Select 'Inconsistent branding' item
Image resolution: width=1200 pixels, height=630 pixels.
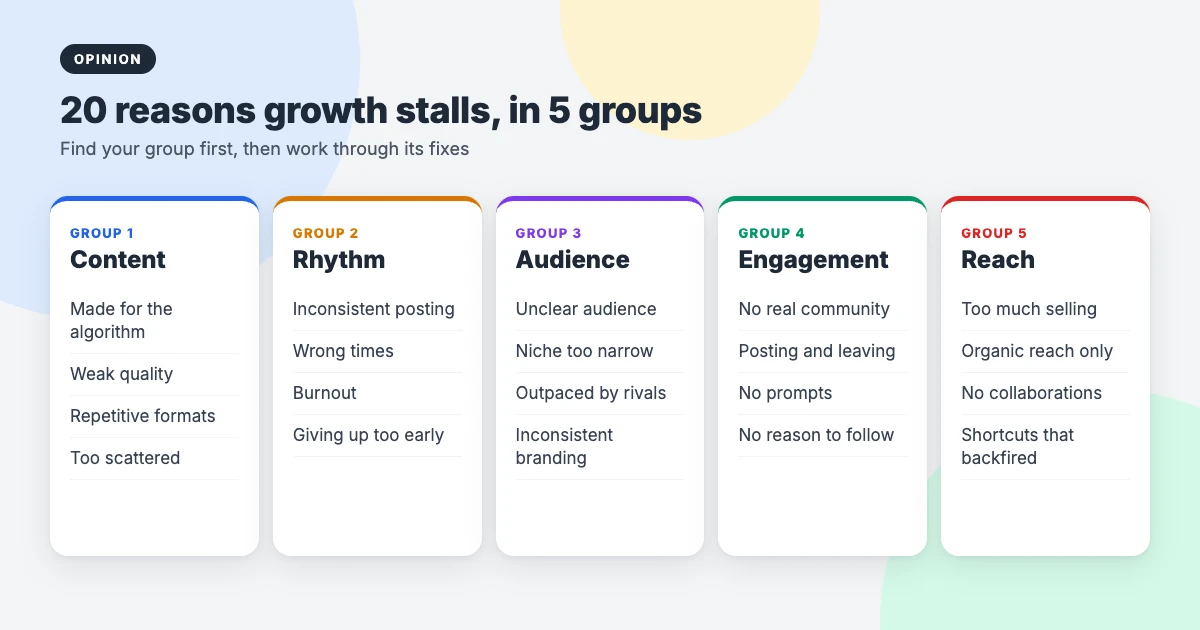tap(600, 447)
